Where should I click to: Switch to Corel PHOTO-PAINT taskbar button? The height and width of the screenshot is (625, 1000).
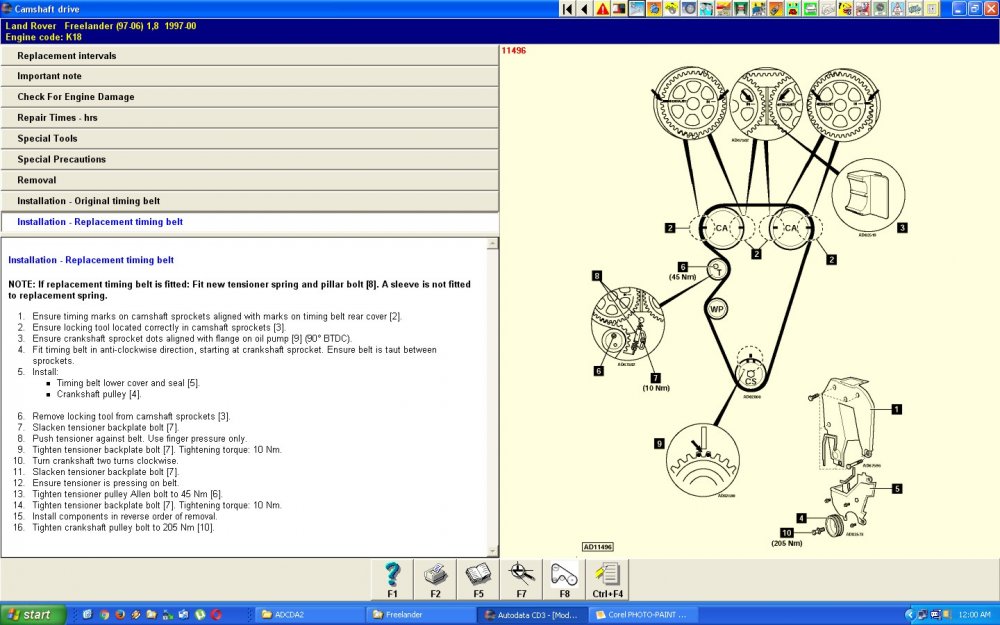pos(644,615)
